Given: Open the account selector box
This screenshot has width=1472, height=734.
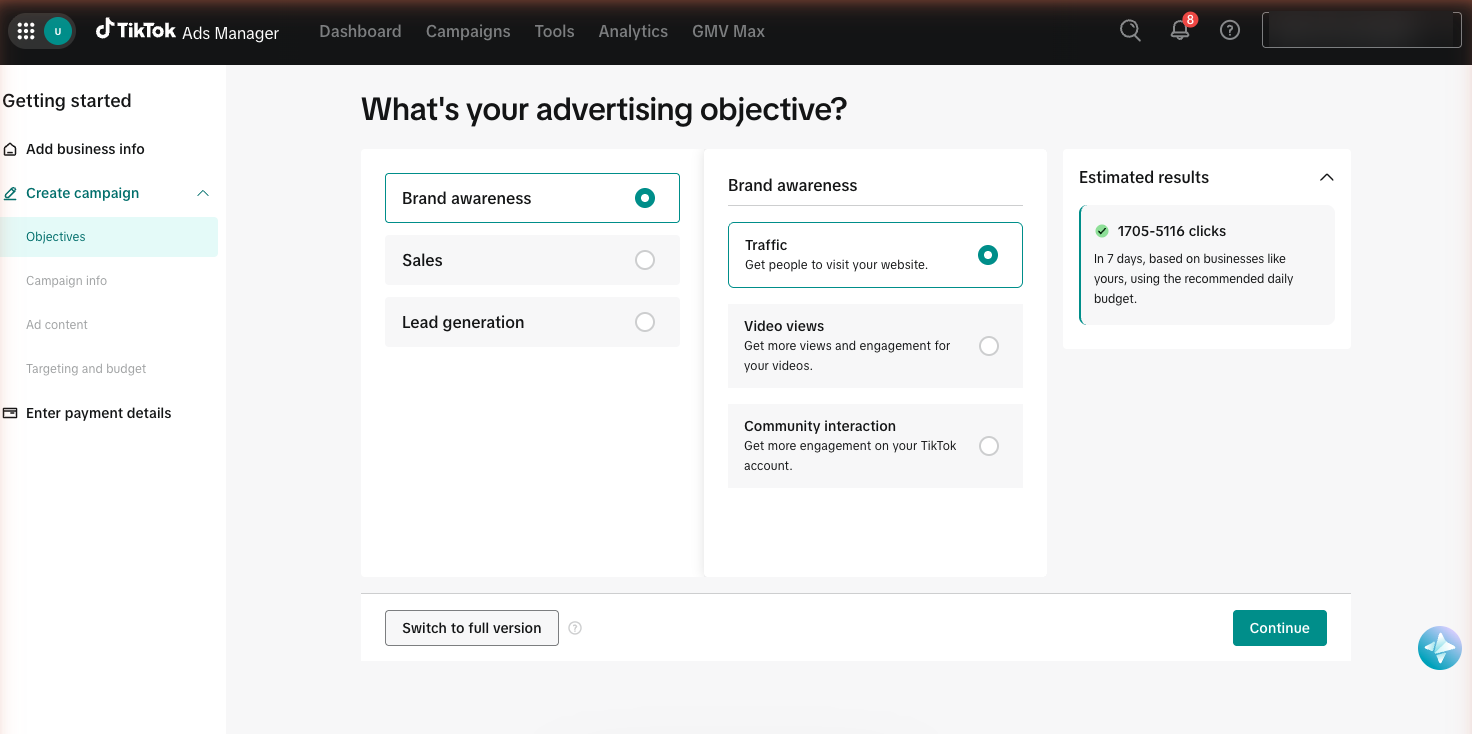Looking at the screenshot, I should tap(1362, 30).
